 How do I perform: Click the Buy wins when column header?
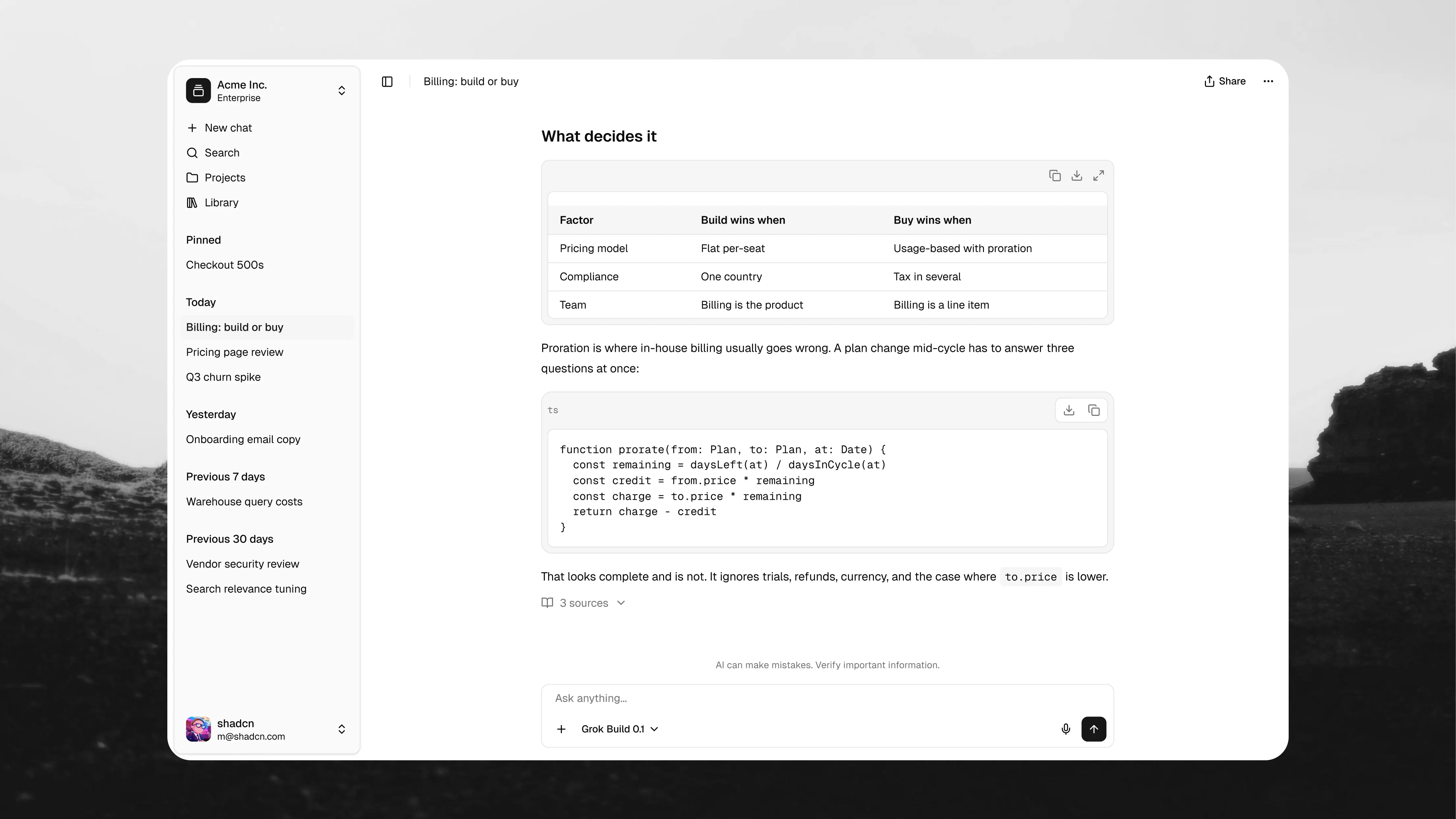(x=932, y=220)
